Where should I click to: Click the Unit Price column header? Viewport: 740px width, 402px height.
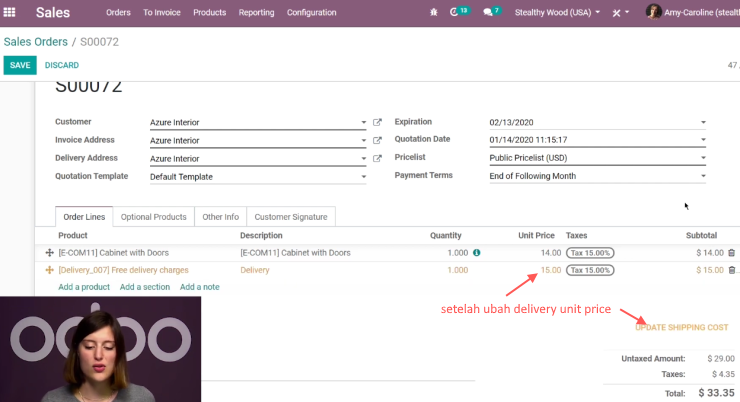pyautogui.click(x=536, y=235)
